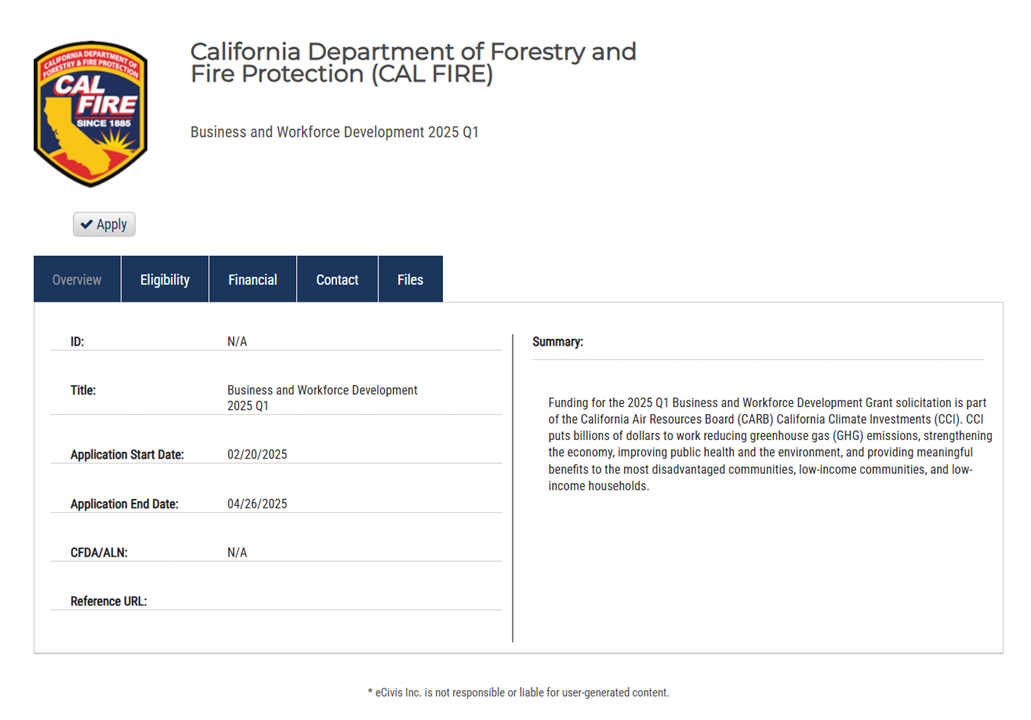Switch to the Eligibility tab
This screenshot has height=720, width=1031.
[164, 279]
